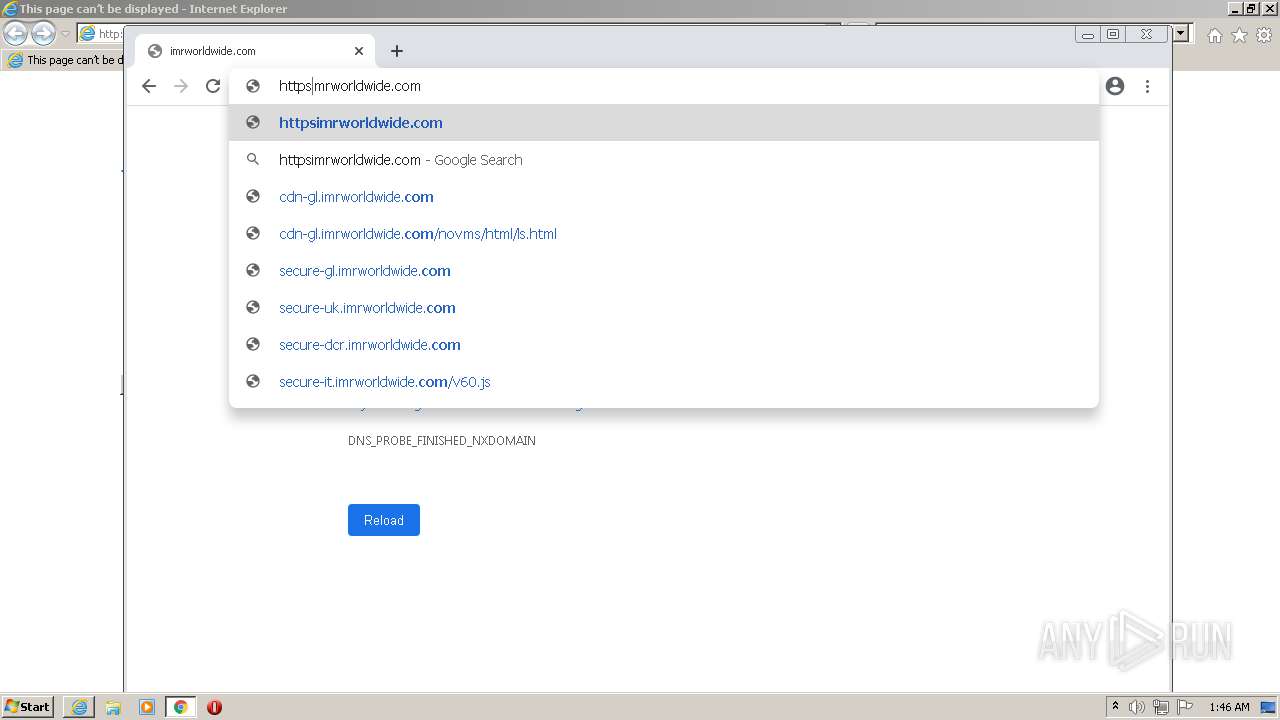Select the imrworldwide.com tab
Screen dimensions: 1280x720
tap(255, 51)
